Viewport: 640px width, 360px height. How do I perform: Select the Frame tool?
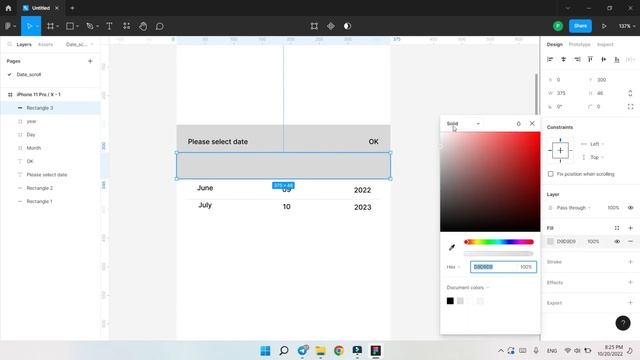(x=51, y=26)
